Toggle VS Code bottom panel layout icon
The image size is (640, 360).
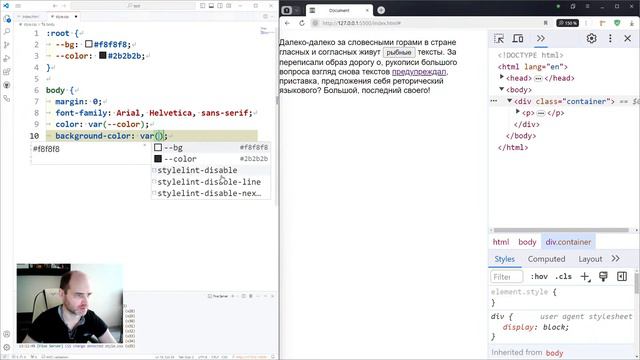pyautogui.click(x=211, y=6)
